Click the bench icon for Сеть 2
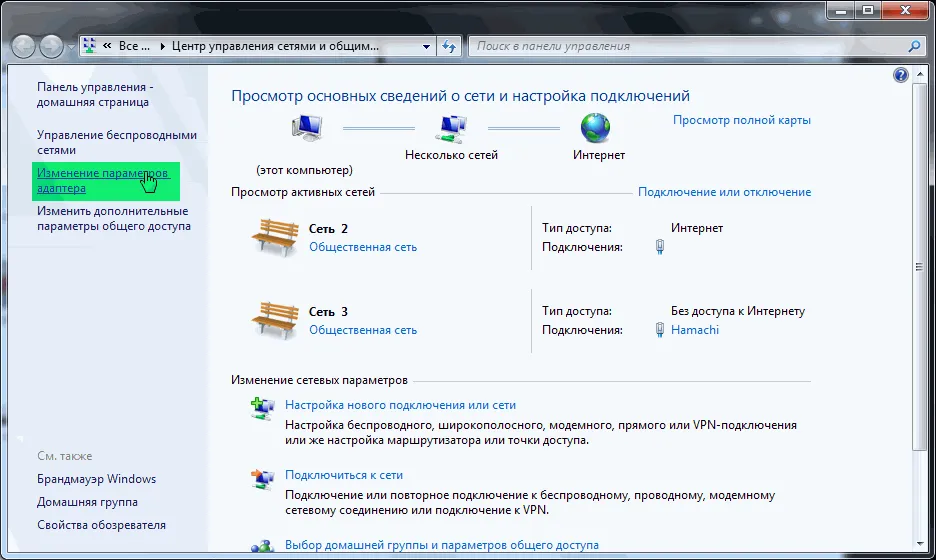The width and height of the screenshot is (936, 560). (x=275, y=237)
